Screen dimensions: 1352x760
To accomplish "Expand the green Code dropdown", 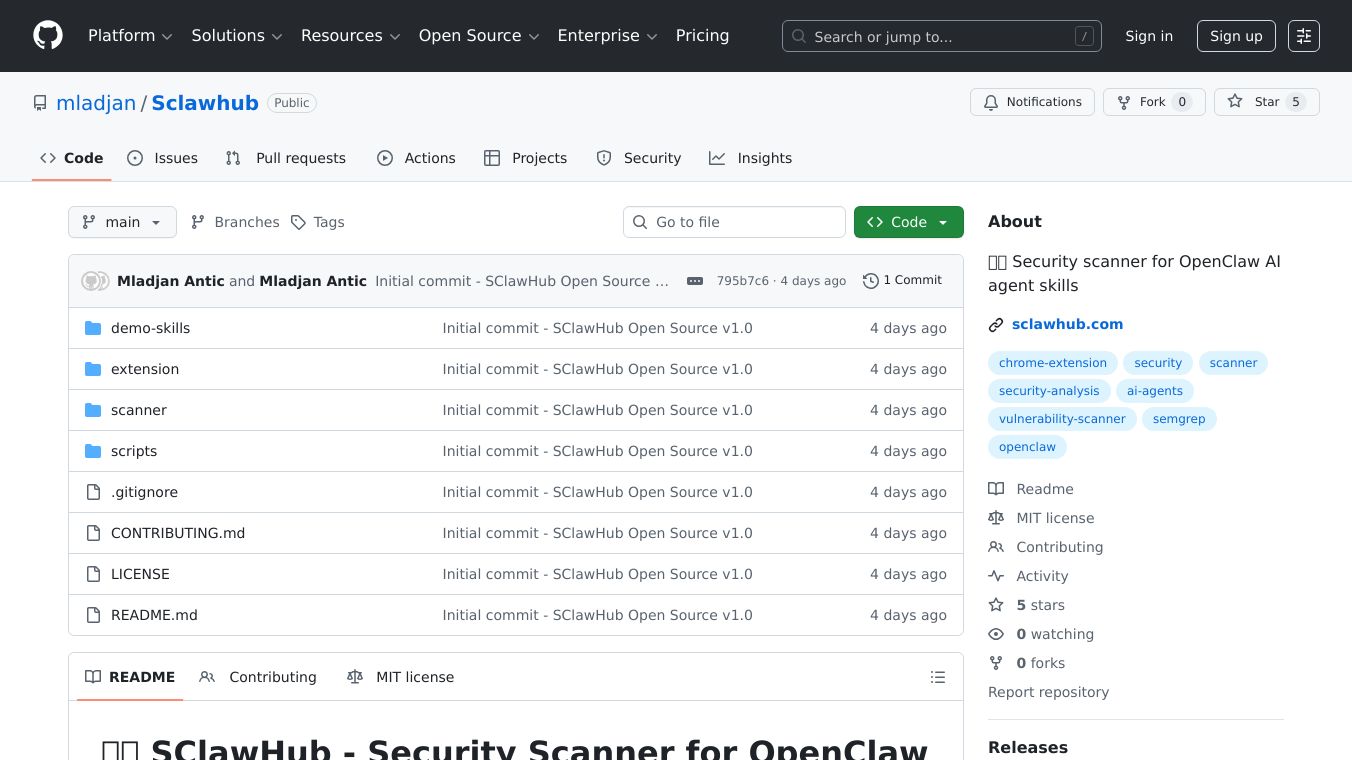I will (908, 222).
